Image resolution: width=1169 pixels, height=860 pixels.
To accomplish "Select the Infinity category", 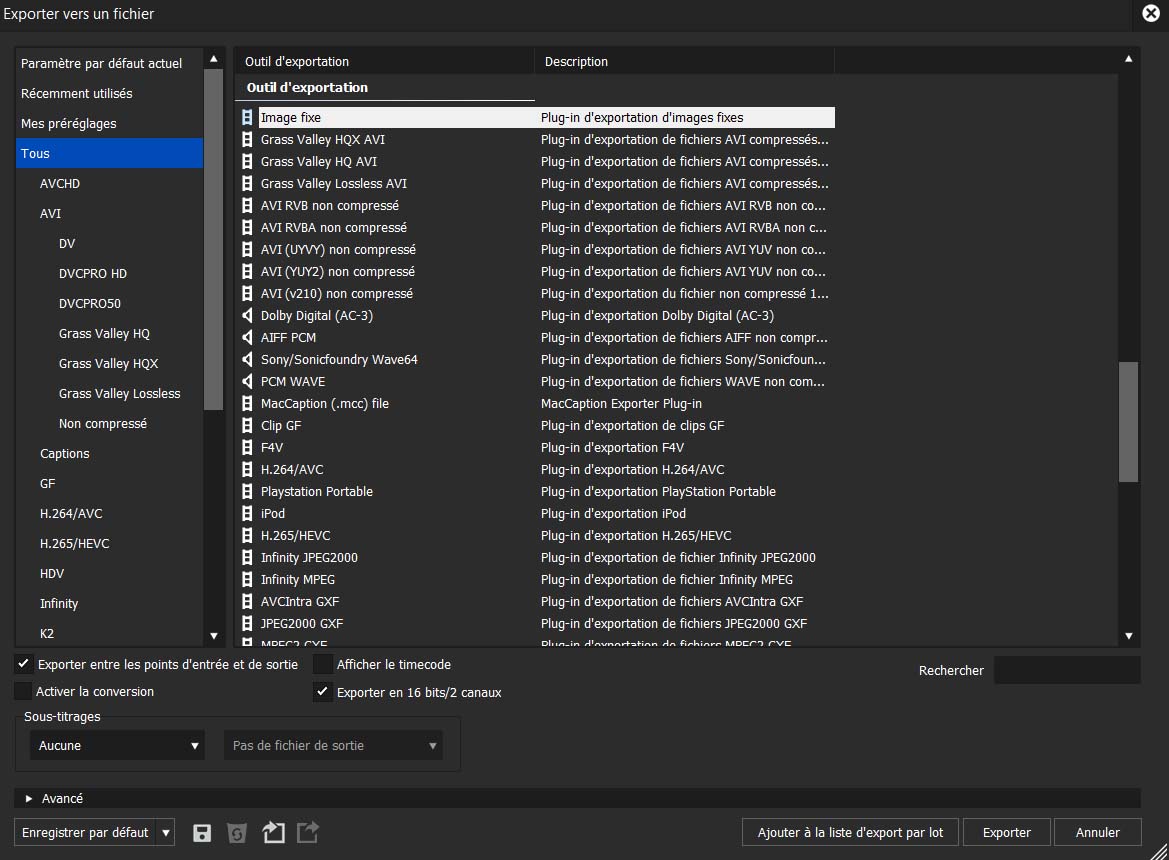I will (x=110, y=604).
